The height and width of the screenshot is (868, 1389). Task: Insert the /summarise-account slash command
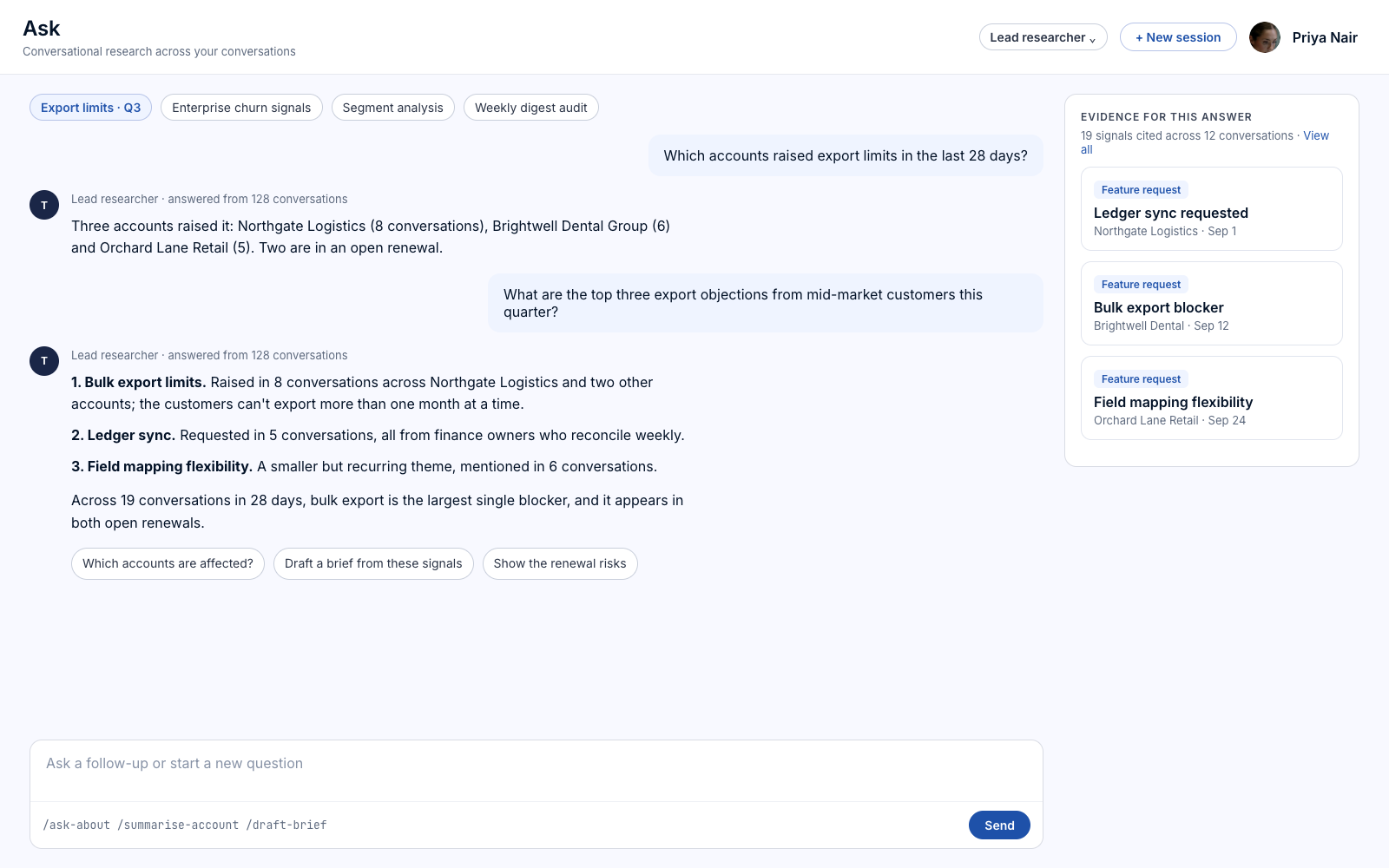point(178,825)
